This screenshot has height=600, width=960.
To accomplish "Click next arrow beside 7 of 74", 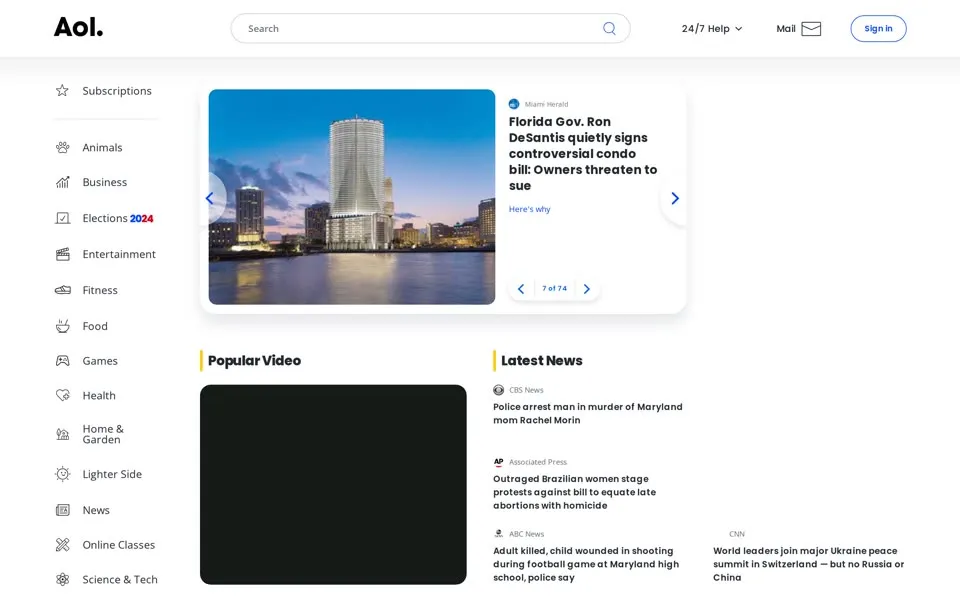I will tap(587, 289).
